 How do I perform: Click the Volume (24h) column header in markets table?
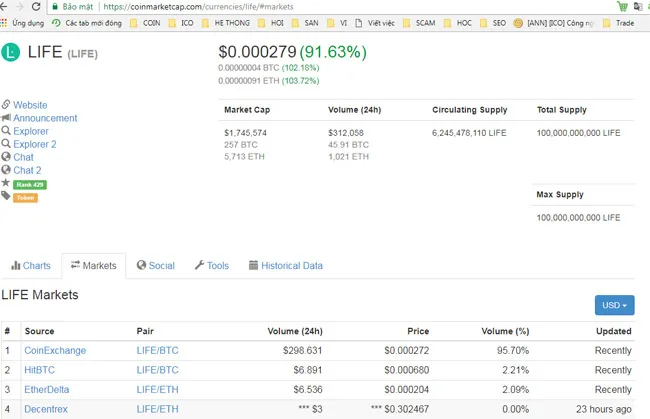pyautogui.click(x=295, y=331)
